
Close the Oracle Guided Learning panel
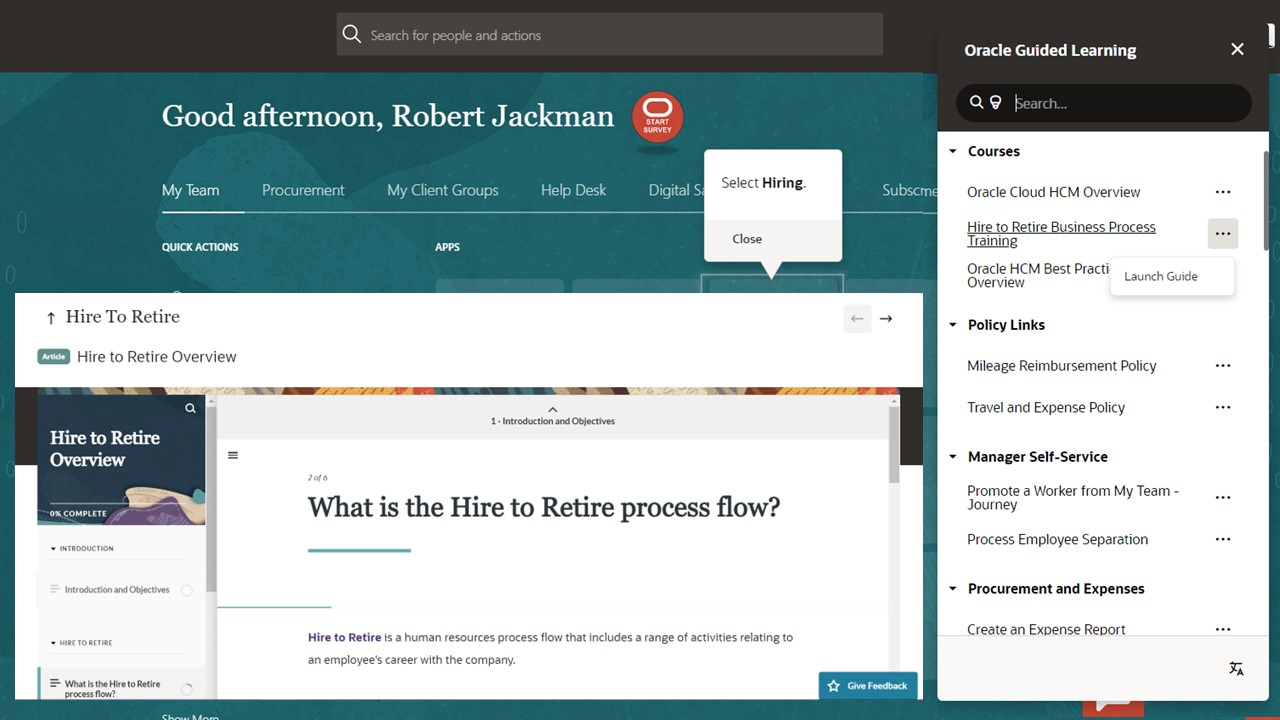tap(1237, 49)
